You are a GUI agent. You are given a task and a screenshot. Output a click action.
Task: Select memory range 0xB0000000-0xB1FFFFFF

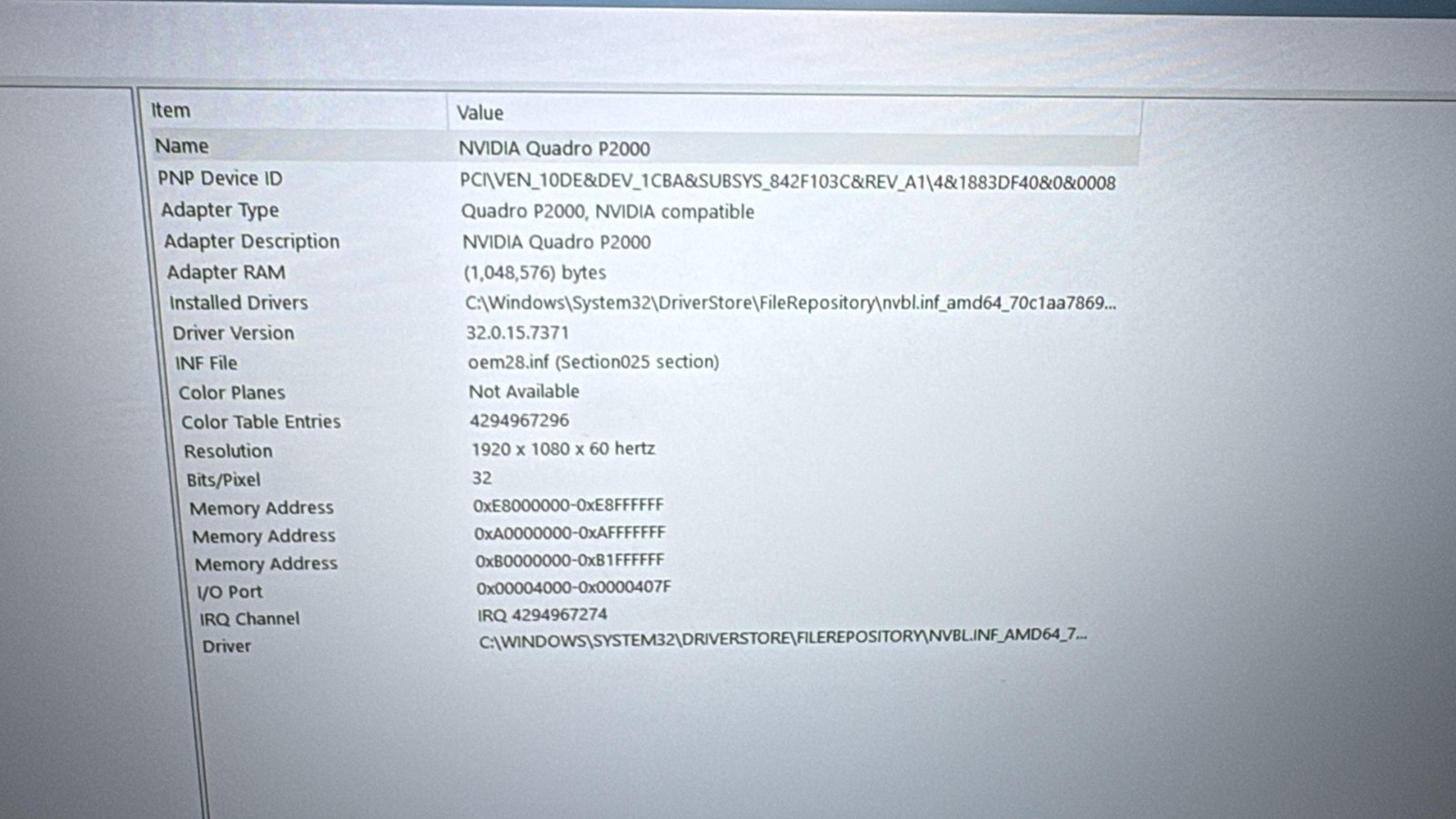570,561
